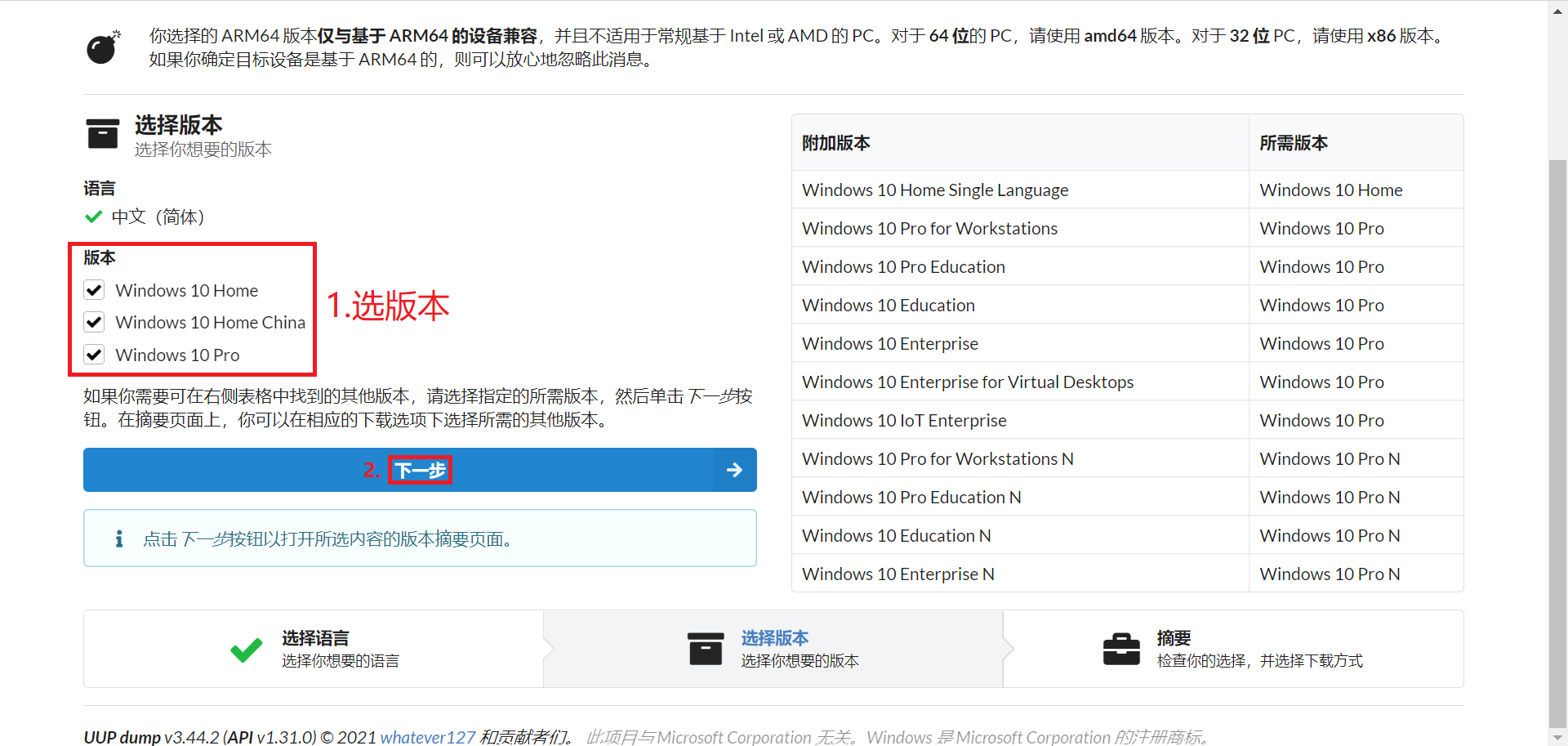
Task: Select the Windows 10 Pro for Workstations N cell
Action: click(1020, 458)
